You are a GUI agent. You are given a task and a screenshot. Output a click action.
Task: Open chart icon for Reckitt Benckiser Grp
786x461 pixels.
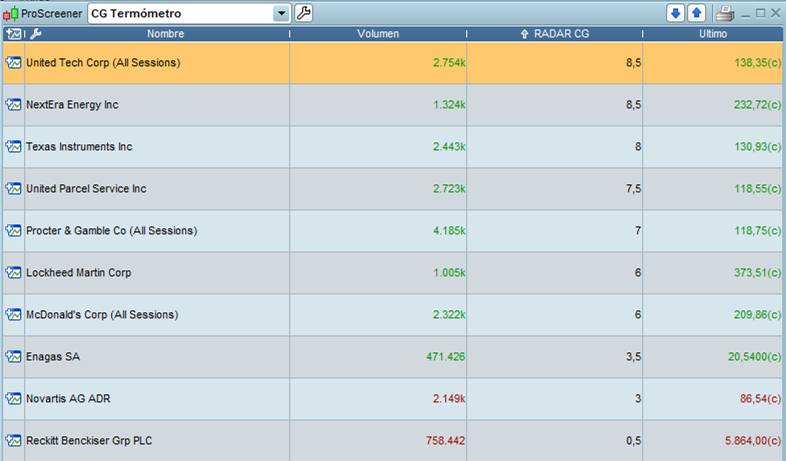coord(14,441)
